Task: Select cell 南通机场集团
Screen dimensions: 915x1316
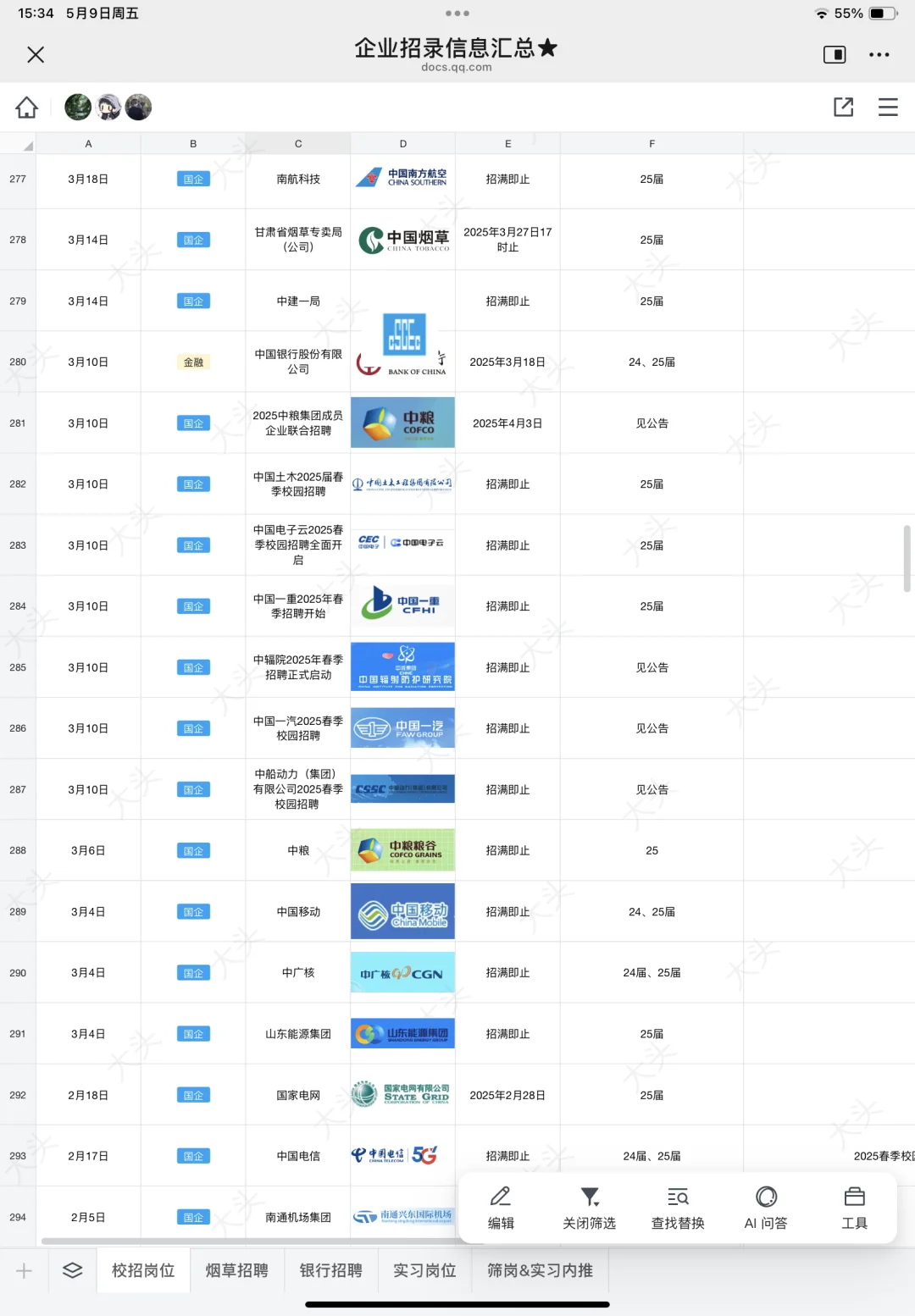Action: tap(298, 1217)
